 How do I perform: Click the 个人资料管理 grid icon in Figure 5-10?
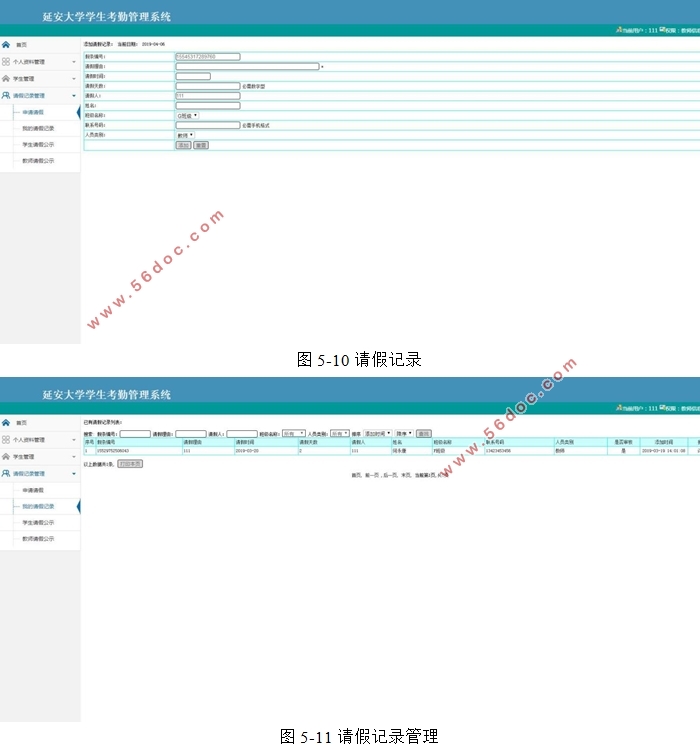6,62
